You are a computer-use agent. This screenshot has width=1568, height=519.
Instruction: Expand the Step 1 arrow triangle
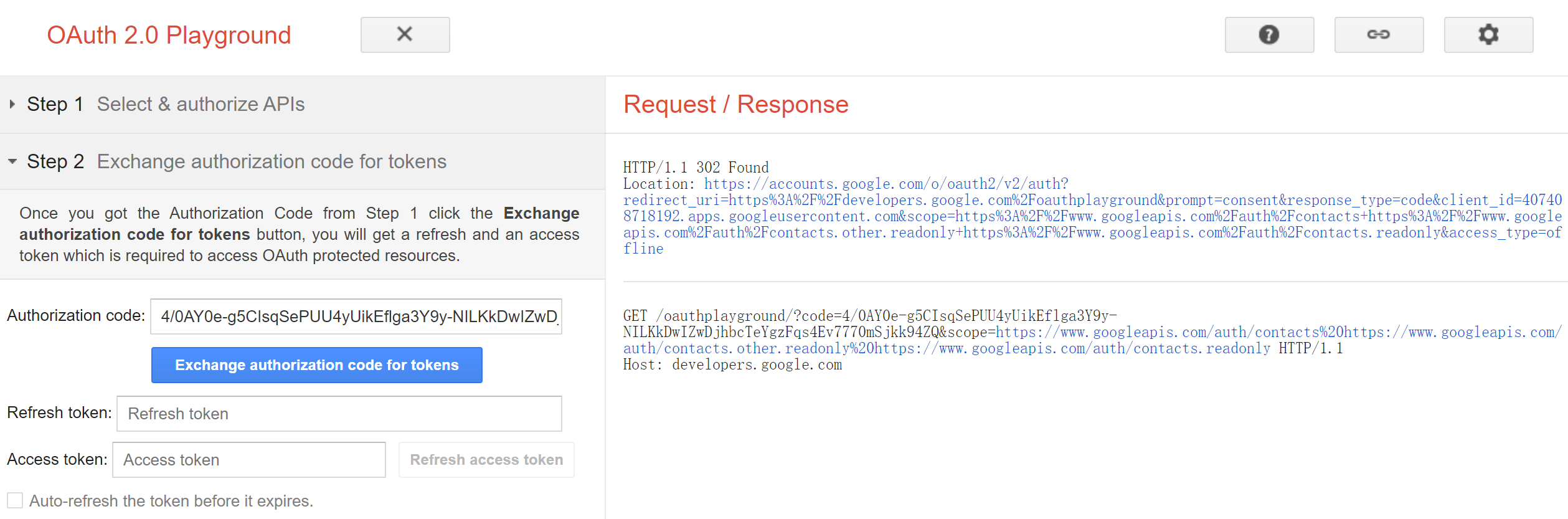(x=12, y=104)
